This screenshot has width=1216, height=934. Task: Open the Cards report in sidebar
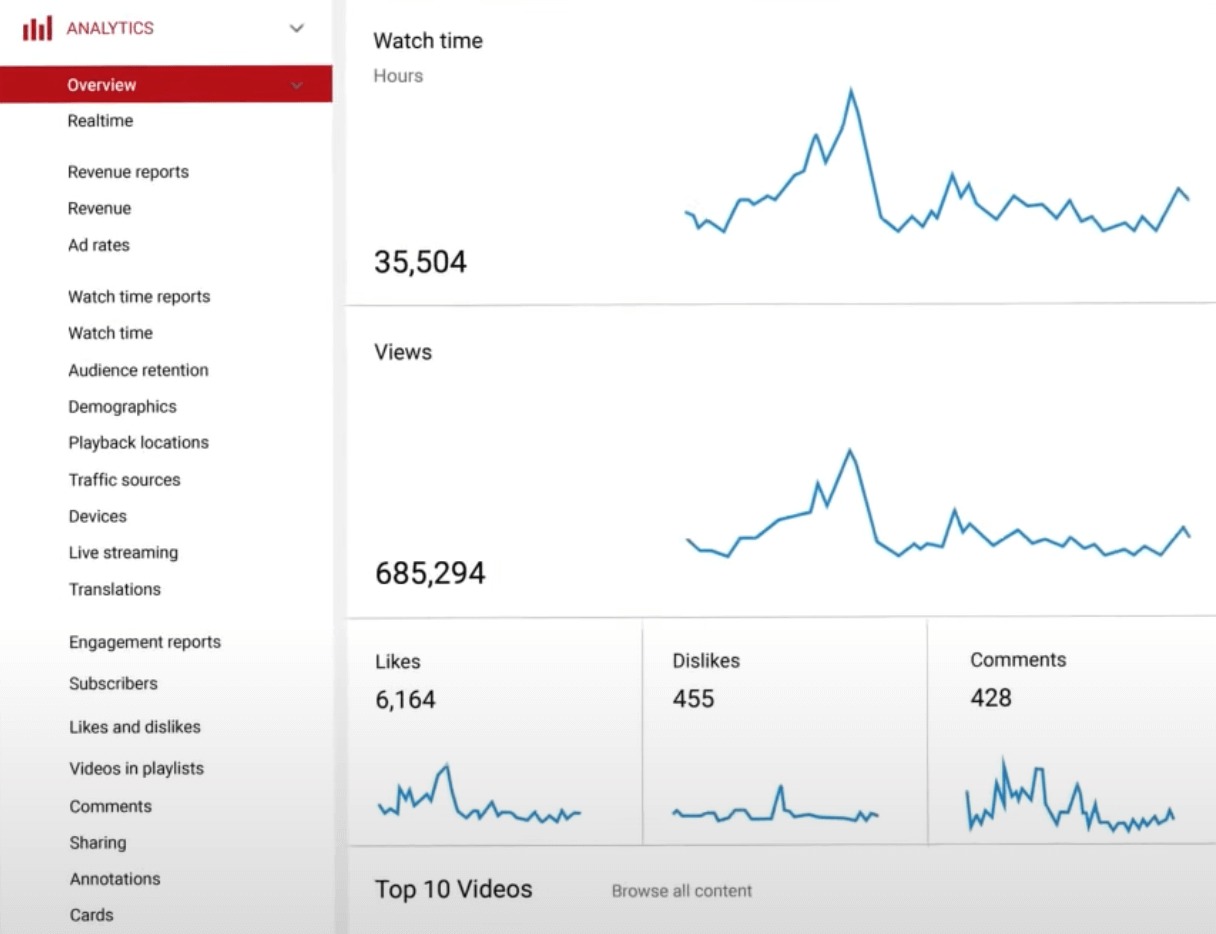point(91,915)
